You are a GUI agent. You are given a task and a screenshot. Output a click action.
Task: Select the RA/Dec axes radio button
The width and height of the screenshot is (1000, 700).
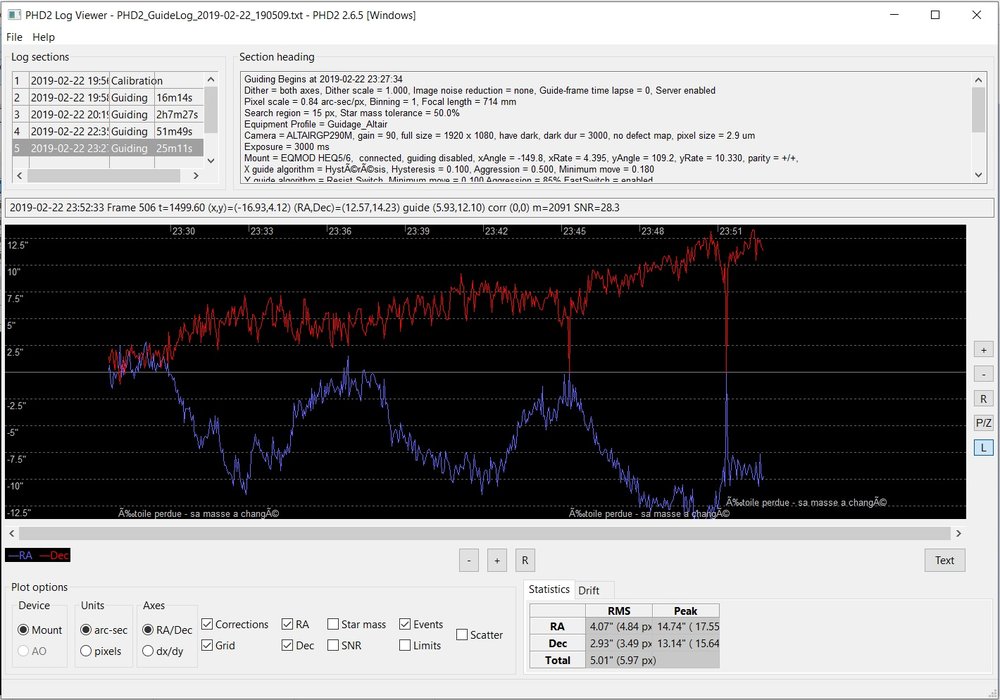[167, 630]
